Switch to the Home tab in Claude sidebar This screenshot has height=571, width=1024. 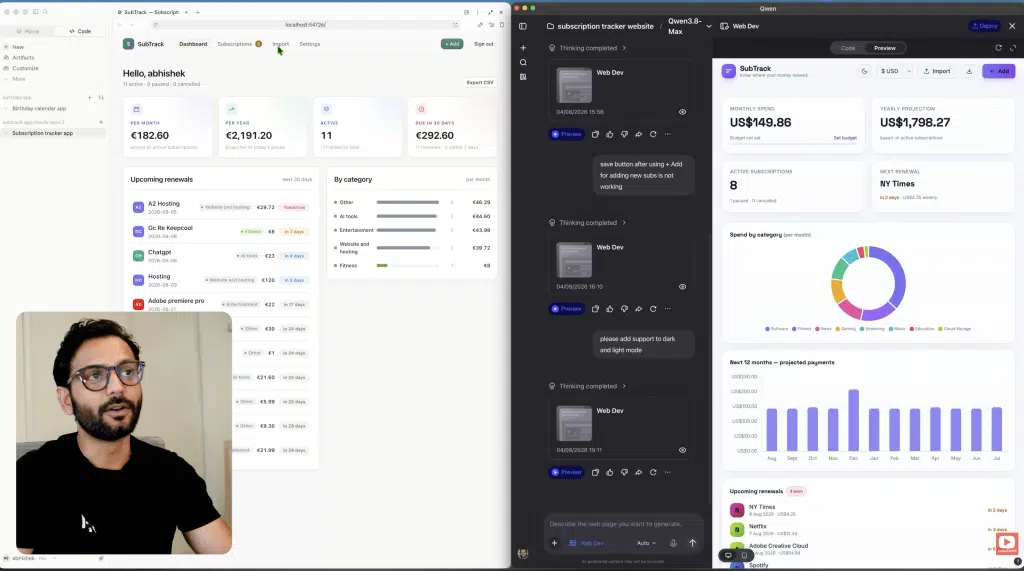pos(27,31)
